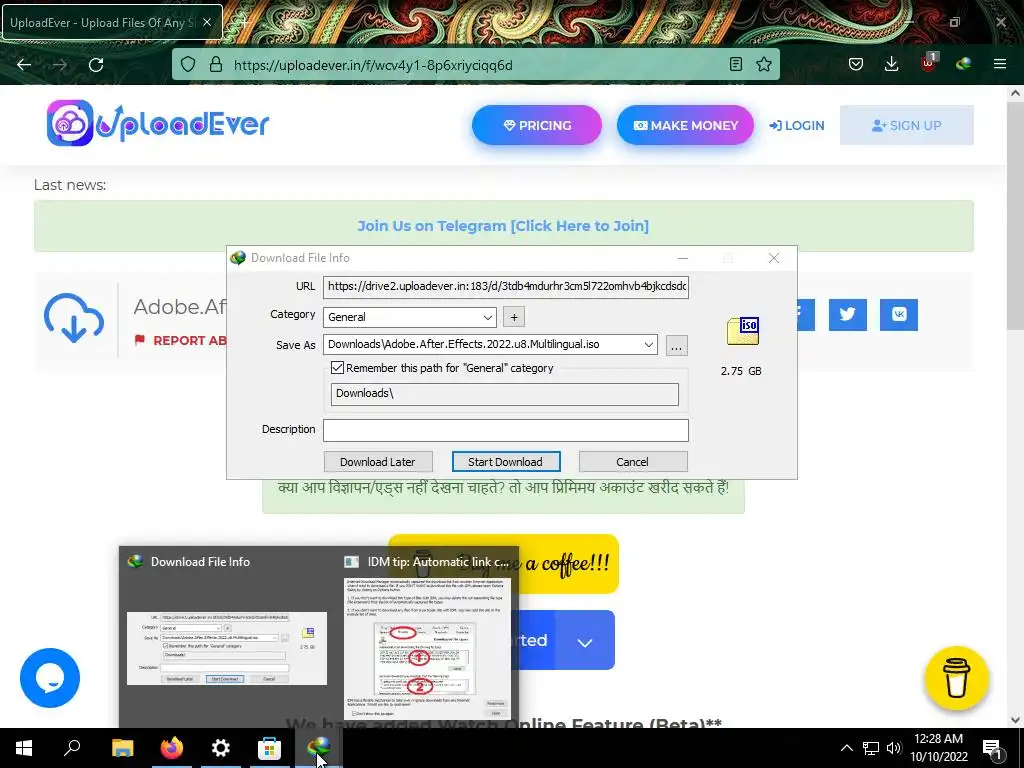Open MAKE MONEY page

685,125
